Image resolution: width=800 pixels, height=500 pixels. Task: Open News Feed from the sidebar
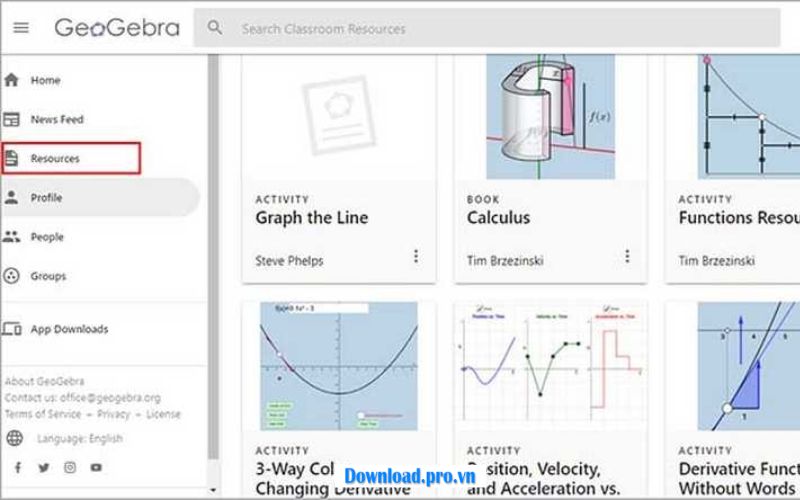(57, 119)
